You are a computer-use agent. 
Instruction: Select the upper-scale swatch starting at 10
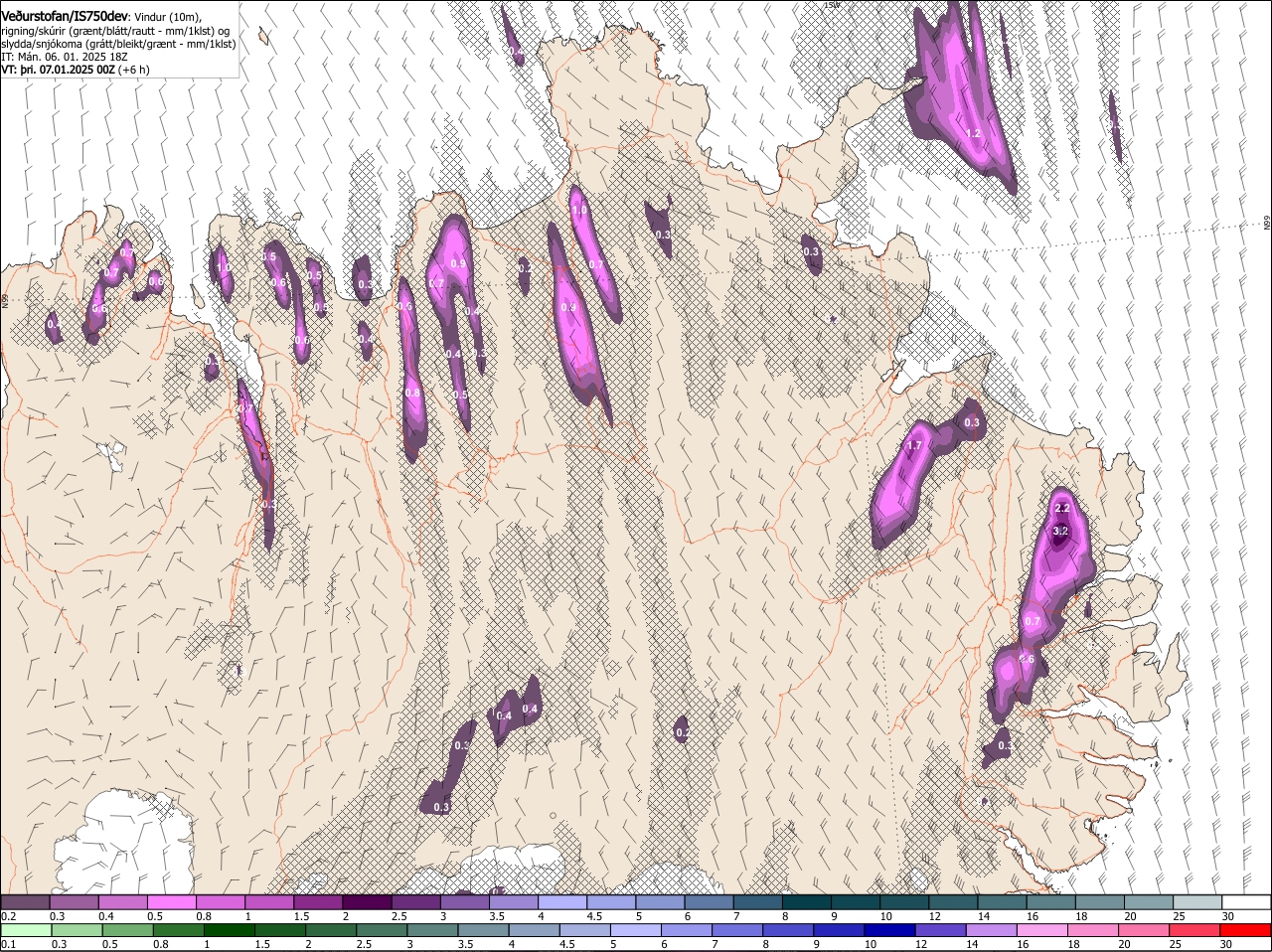click(905, 901)
